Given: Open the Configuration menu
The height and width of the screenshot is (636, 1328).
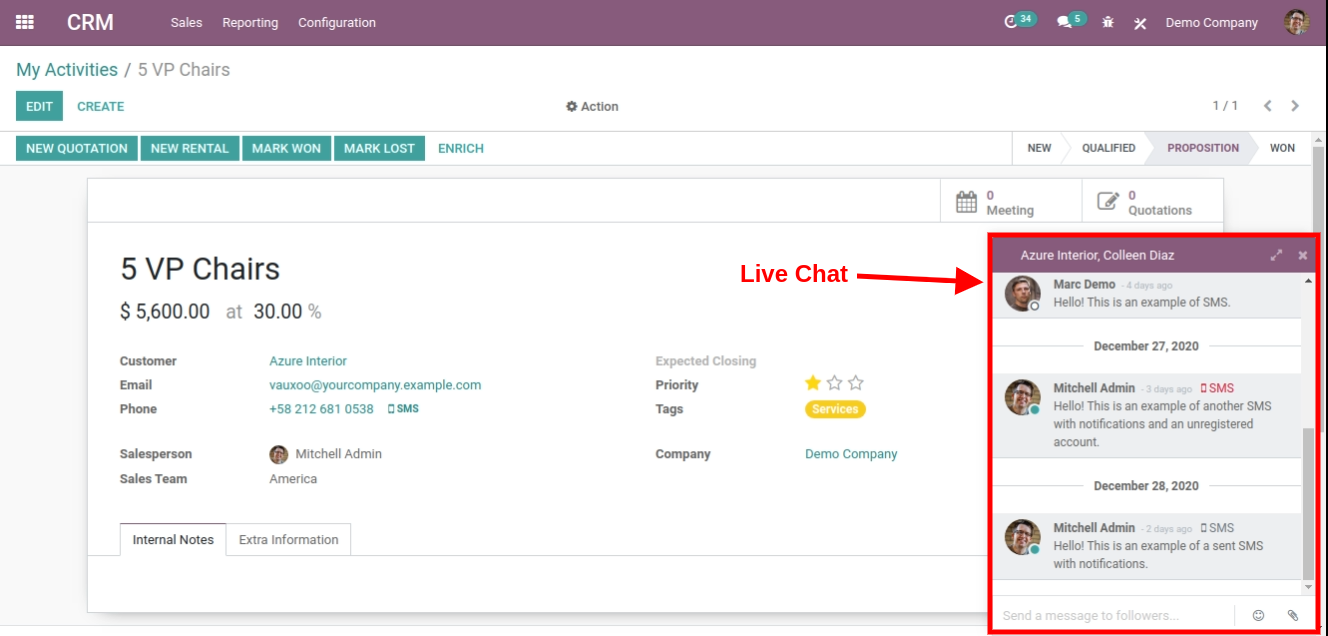Looking at the screenshot, I should point(337,22).
